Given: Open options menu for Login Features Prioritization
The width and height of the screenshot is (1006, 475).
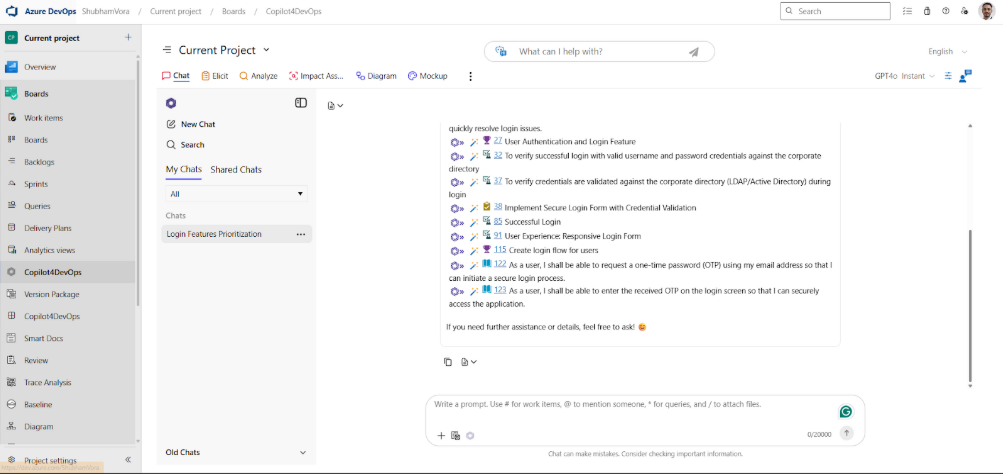Looking at the screenshot, I should pyautogui.click(x=300, y=234).
